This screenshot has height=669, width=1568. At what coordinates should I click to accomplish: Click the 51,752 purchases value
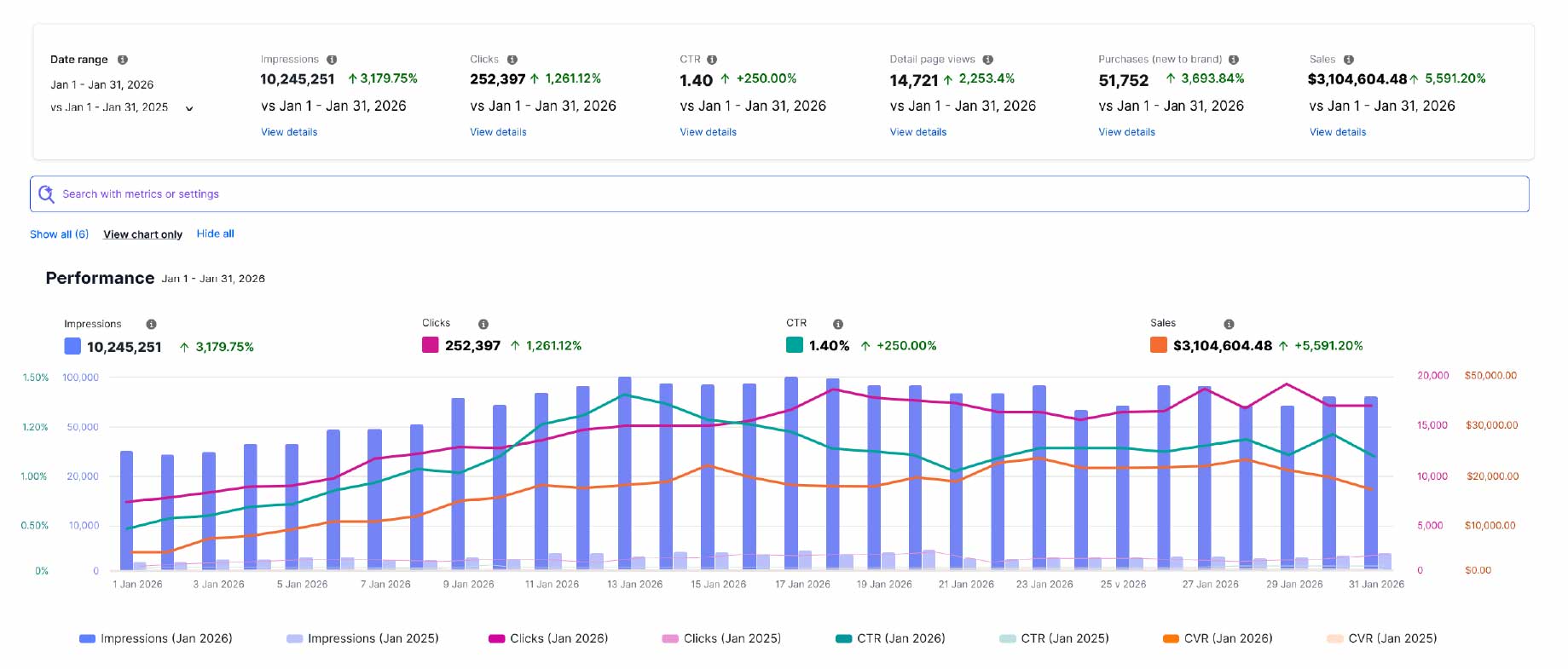[x=1124, y=81]
